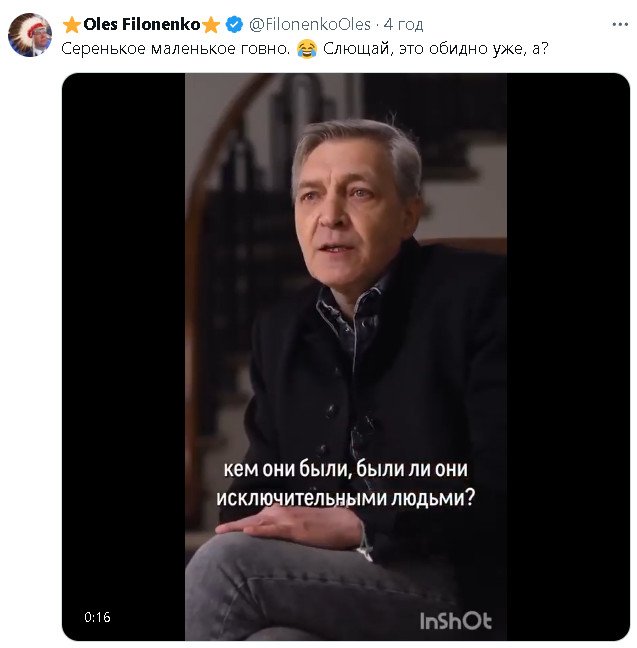This screenshot has height=648, width=637.
Task: Click the laughing emoji in the tweet
Action: (307, 49)
